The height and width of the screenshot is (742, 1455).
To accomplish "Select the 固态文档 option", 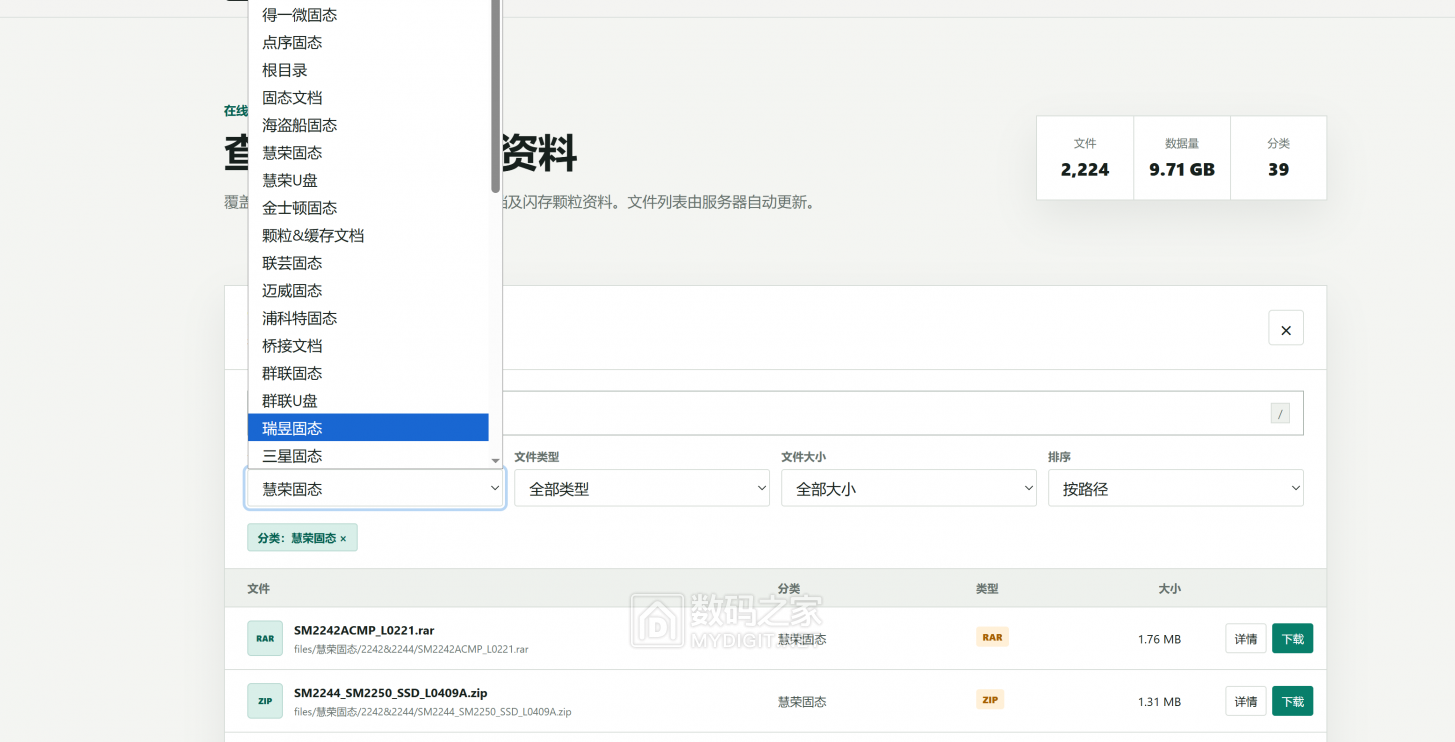I will click(368, 98).
